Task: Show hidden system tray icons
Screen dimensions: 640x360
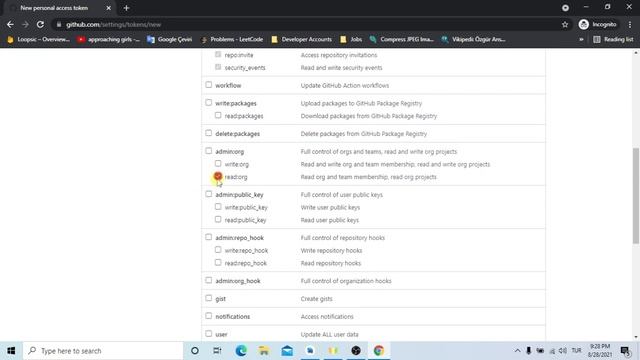Action: [517, 351]
